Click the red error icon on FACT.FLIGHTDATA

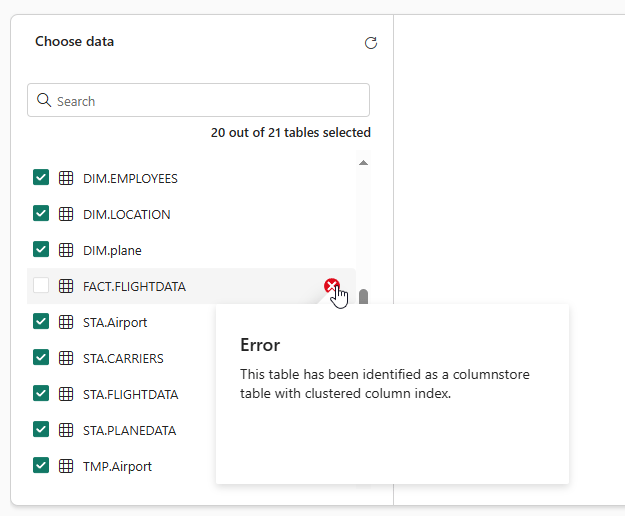point(331,287)
